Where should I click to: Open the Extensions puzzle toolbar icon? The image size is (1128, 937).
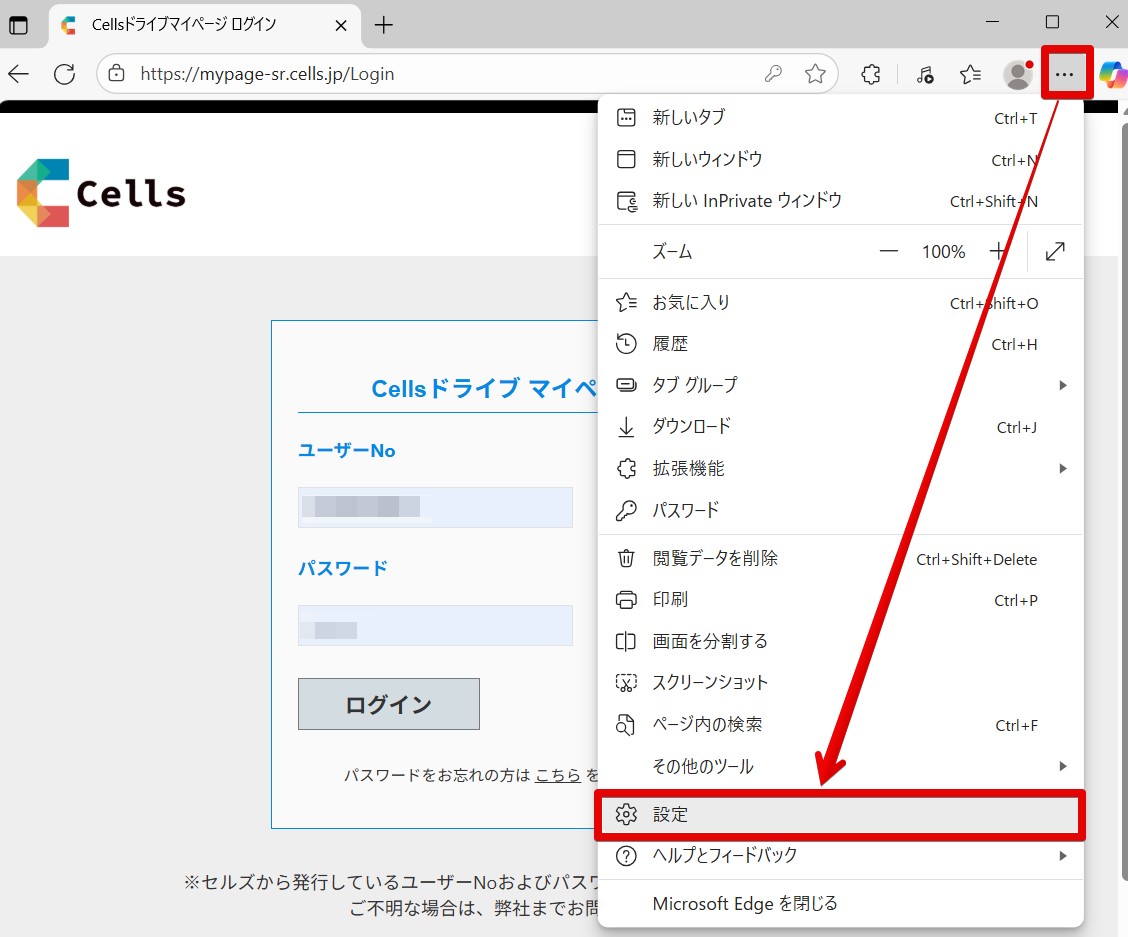(x=870, y=73)
